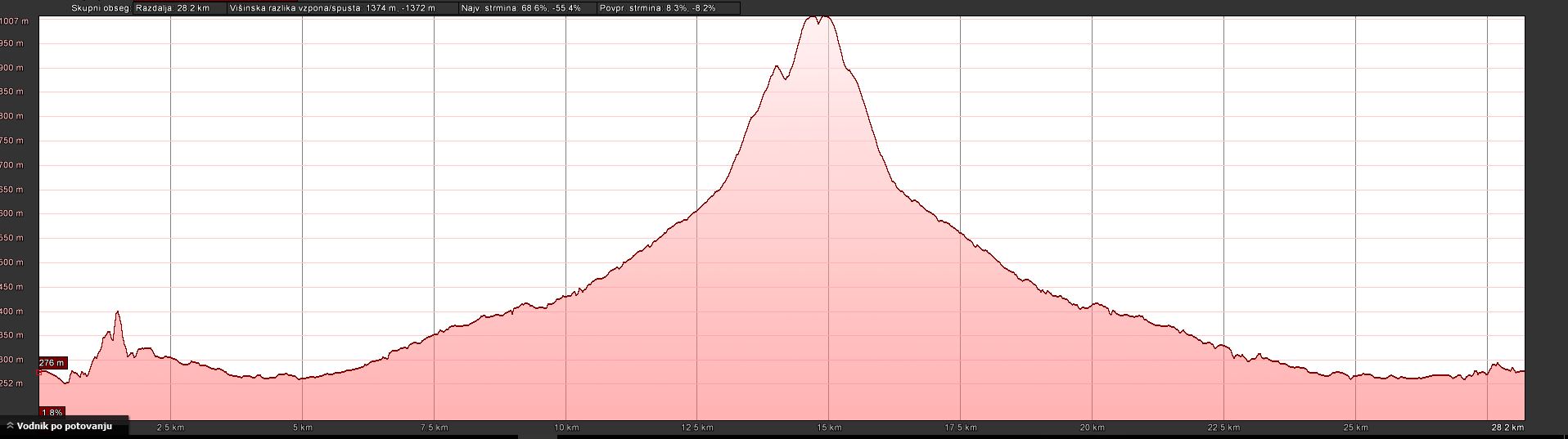Click the 28.2 km end distance label

point(1507,428)
